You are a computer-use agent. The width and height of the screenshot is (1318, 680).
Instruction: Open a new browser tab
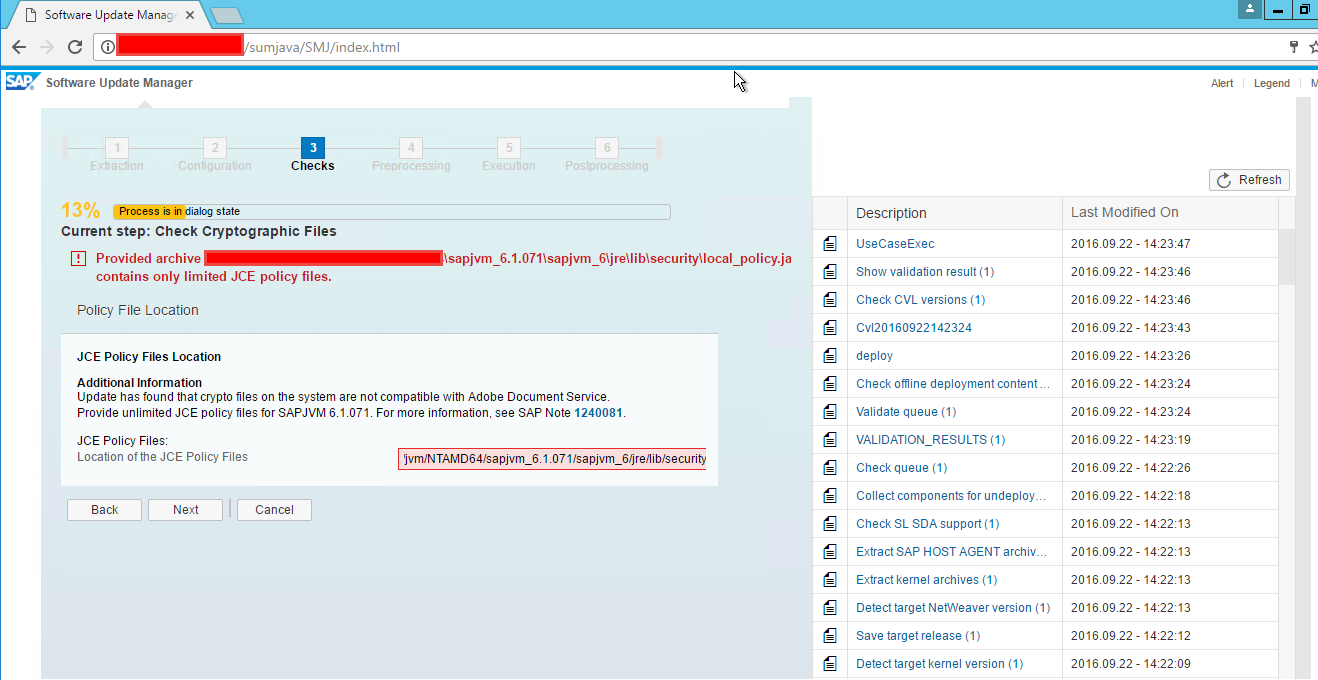pos(226,15)
